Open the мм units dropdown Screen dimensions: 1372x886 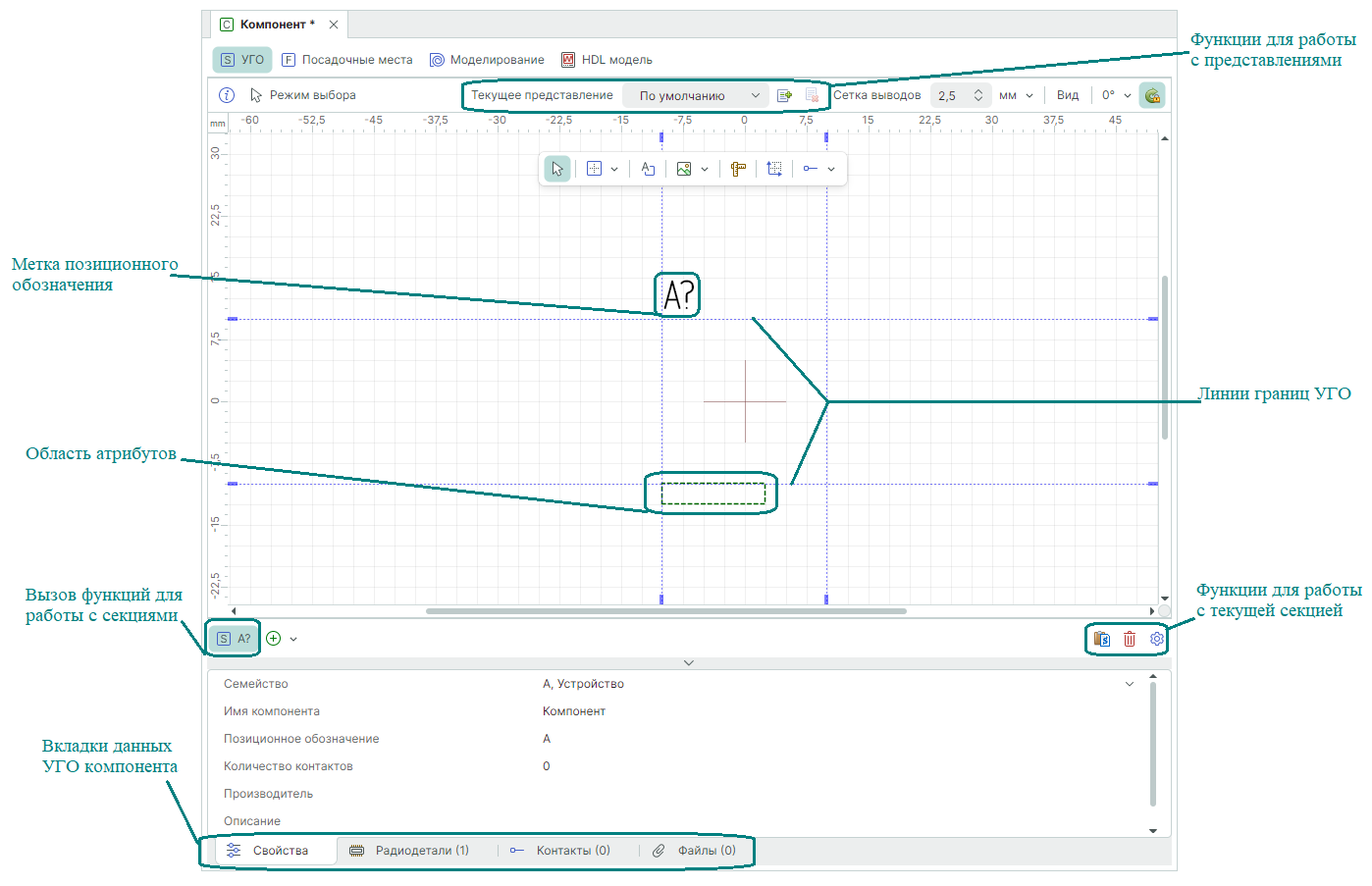[x=1016, y=95]
